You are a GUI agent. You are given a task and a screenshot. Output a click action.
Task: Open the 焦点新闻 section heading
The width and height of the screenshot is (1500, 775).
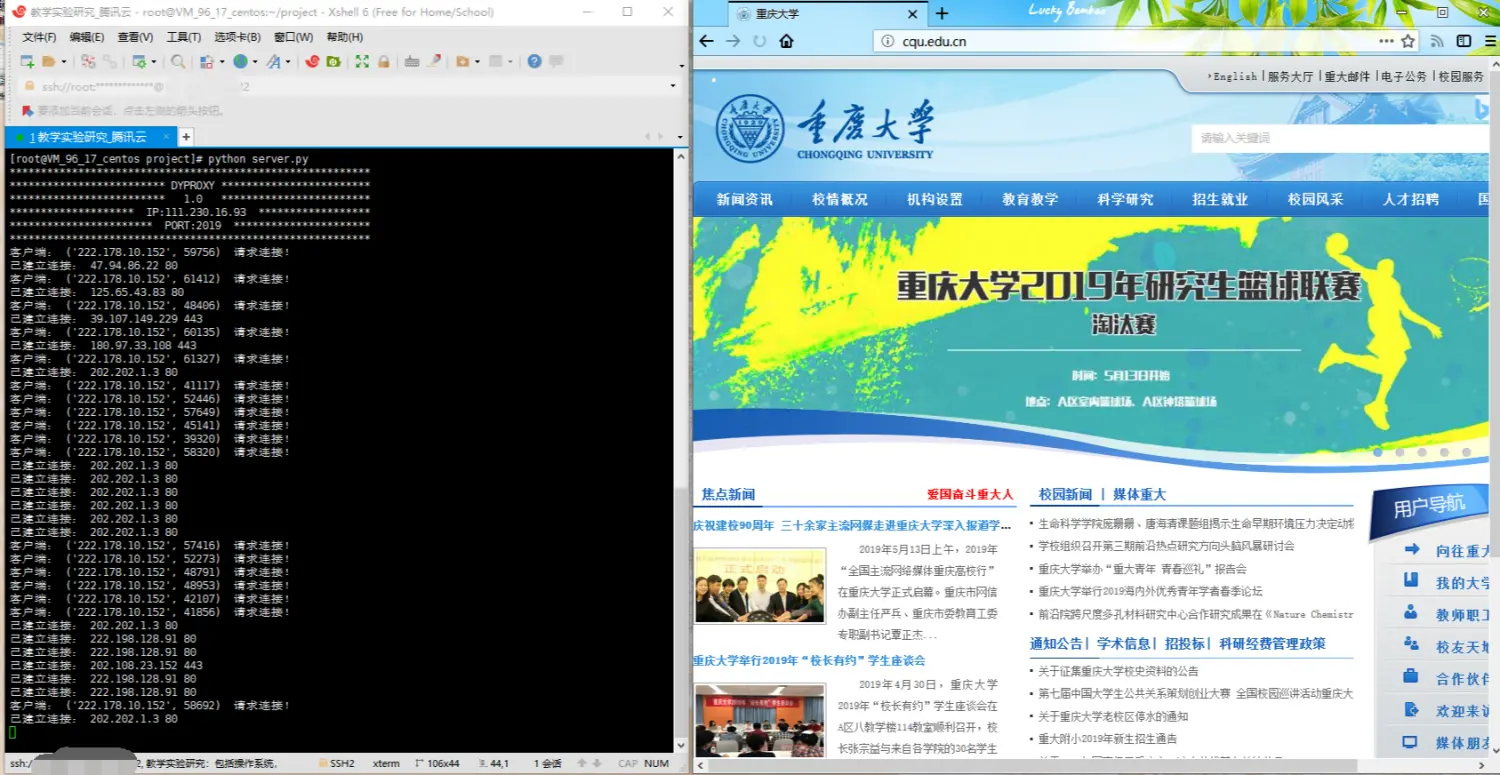pyautogui.click(x=728, y=494)
